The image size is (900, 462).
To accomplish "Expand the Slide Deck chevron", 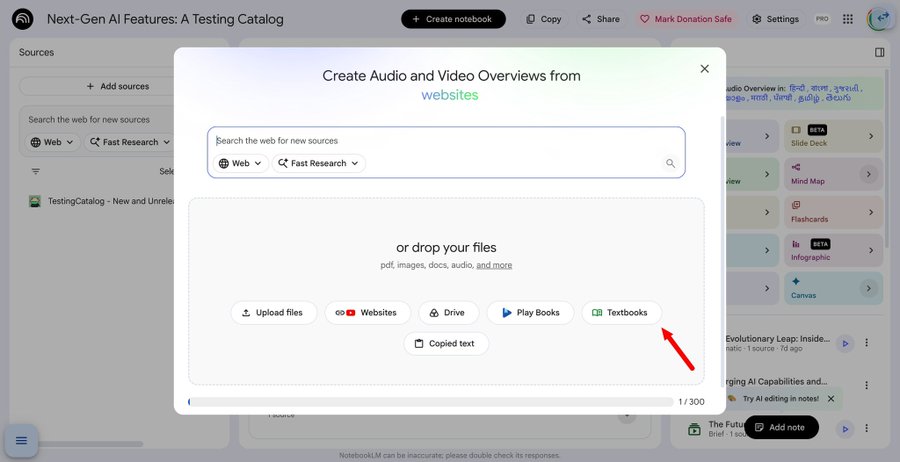I will (x=871, y=137).
